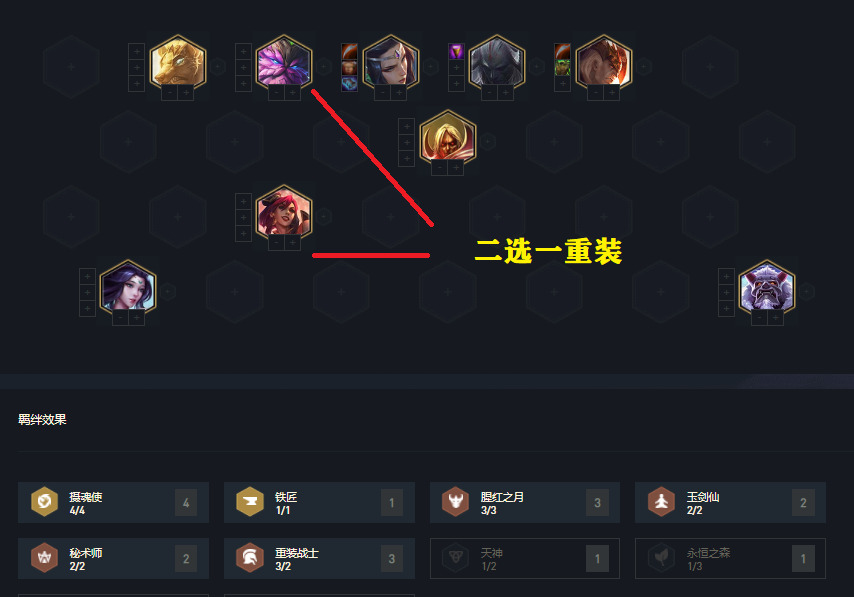Open the 腥红之月 3/3 trait card
The height and width of the screenshot is (597, 854).
point(524,502)
